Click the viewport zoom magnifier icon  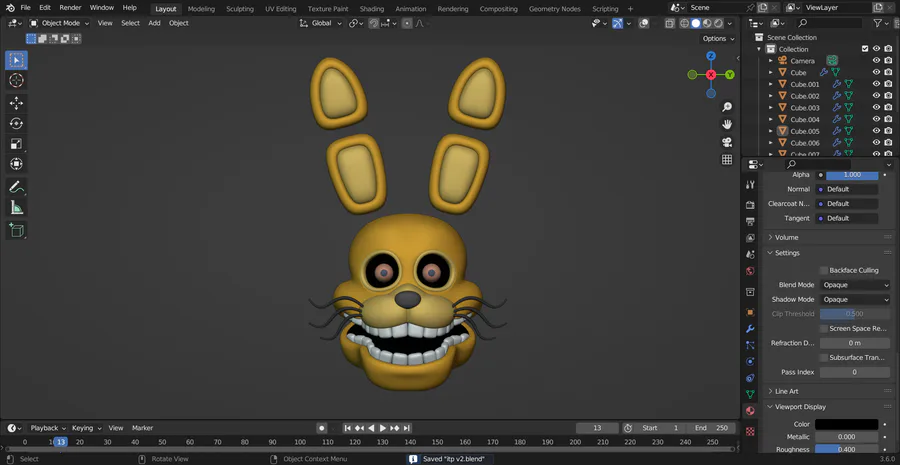727,107
